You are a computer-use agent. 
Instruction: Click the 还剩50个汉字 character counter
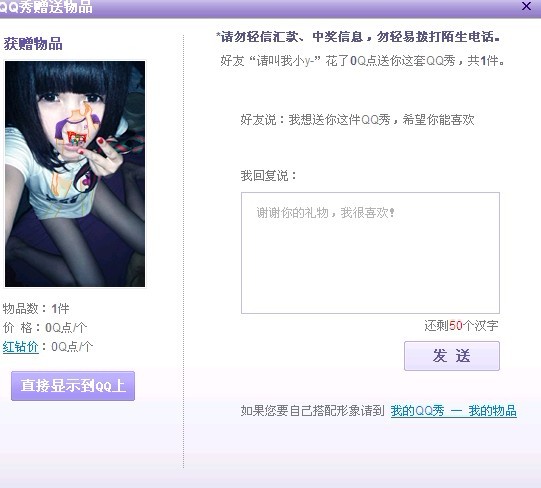pyautogui.click(x=461, y=325)
